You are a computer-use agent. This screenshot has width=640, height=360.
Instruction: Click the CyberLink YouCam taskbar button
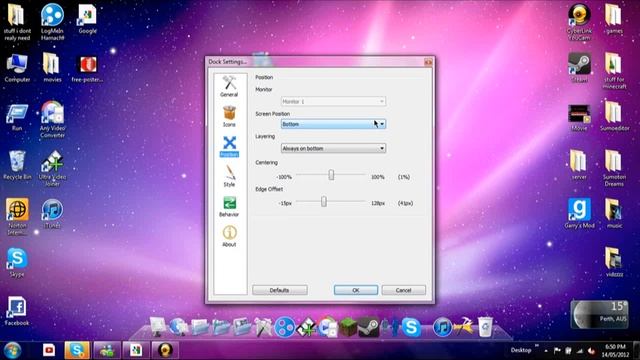click(165, 350)
